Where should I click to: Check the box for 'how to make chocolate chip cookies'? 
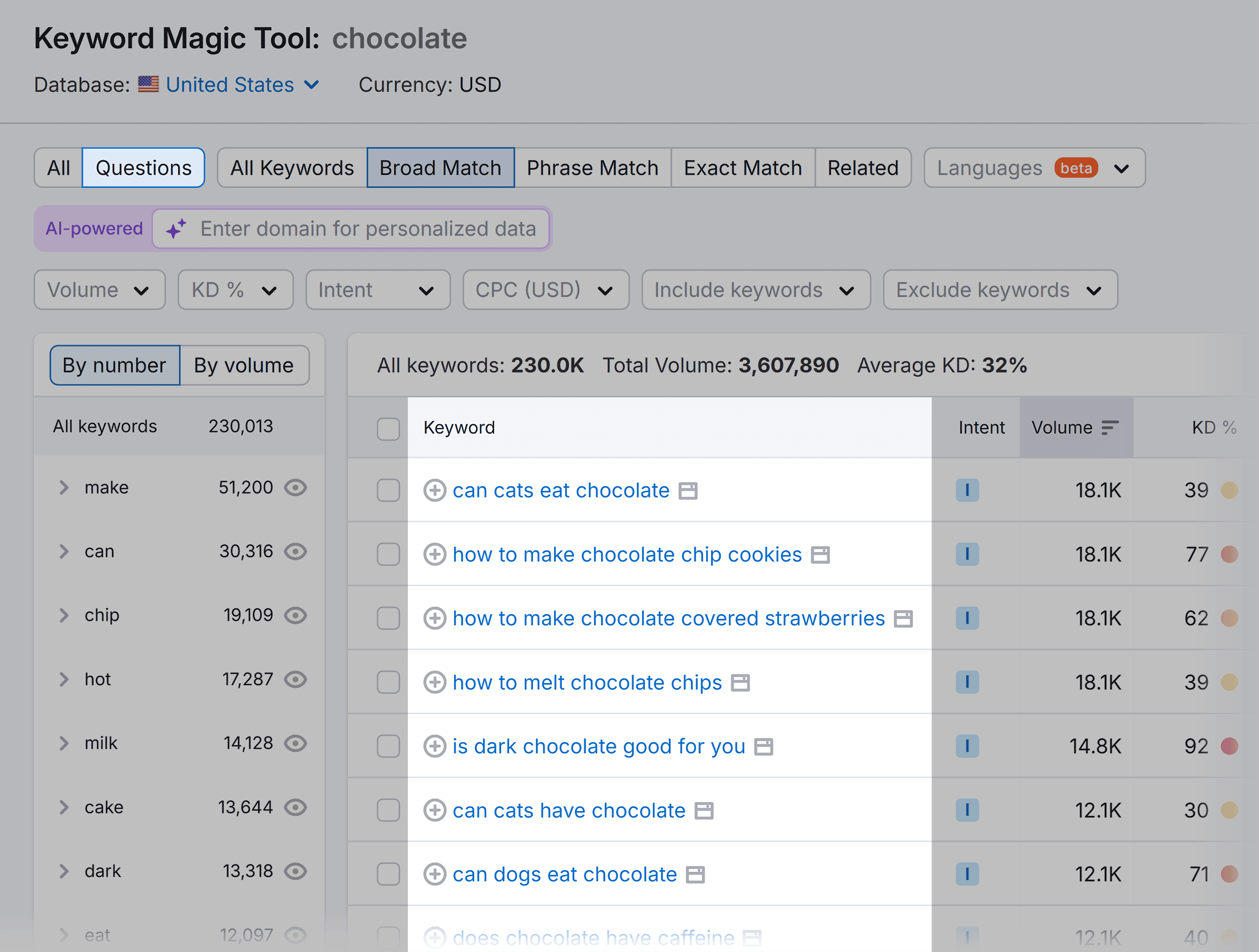coord(388,554)
